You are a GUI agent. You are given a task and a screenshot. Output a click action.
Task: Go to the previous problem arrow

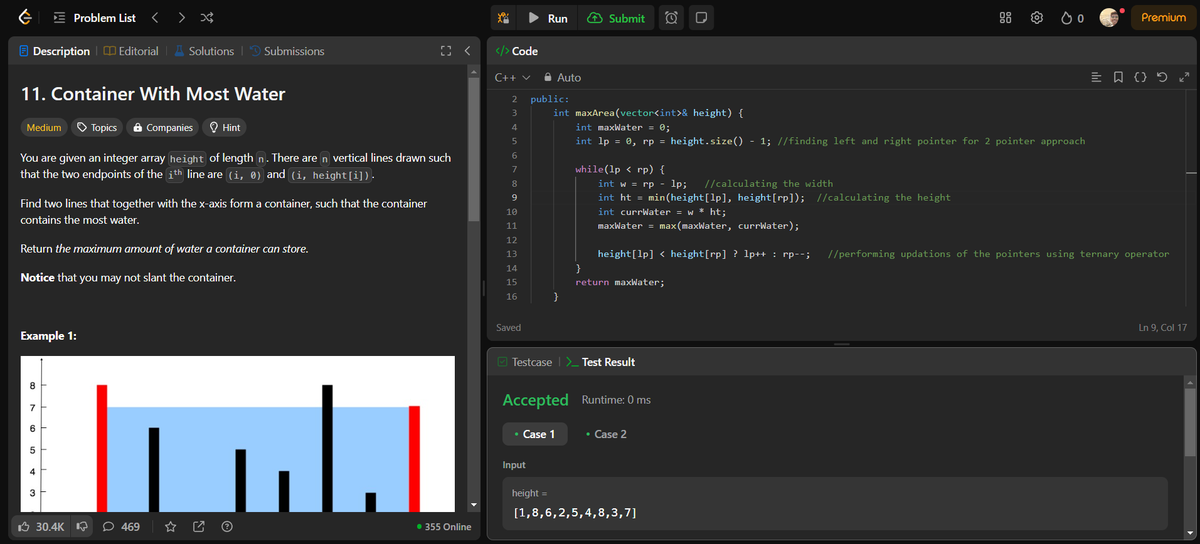[x=155, y=18]
